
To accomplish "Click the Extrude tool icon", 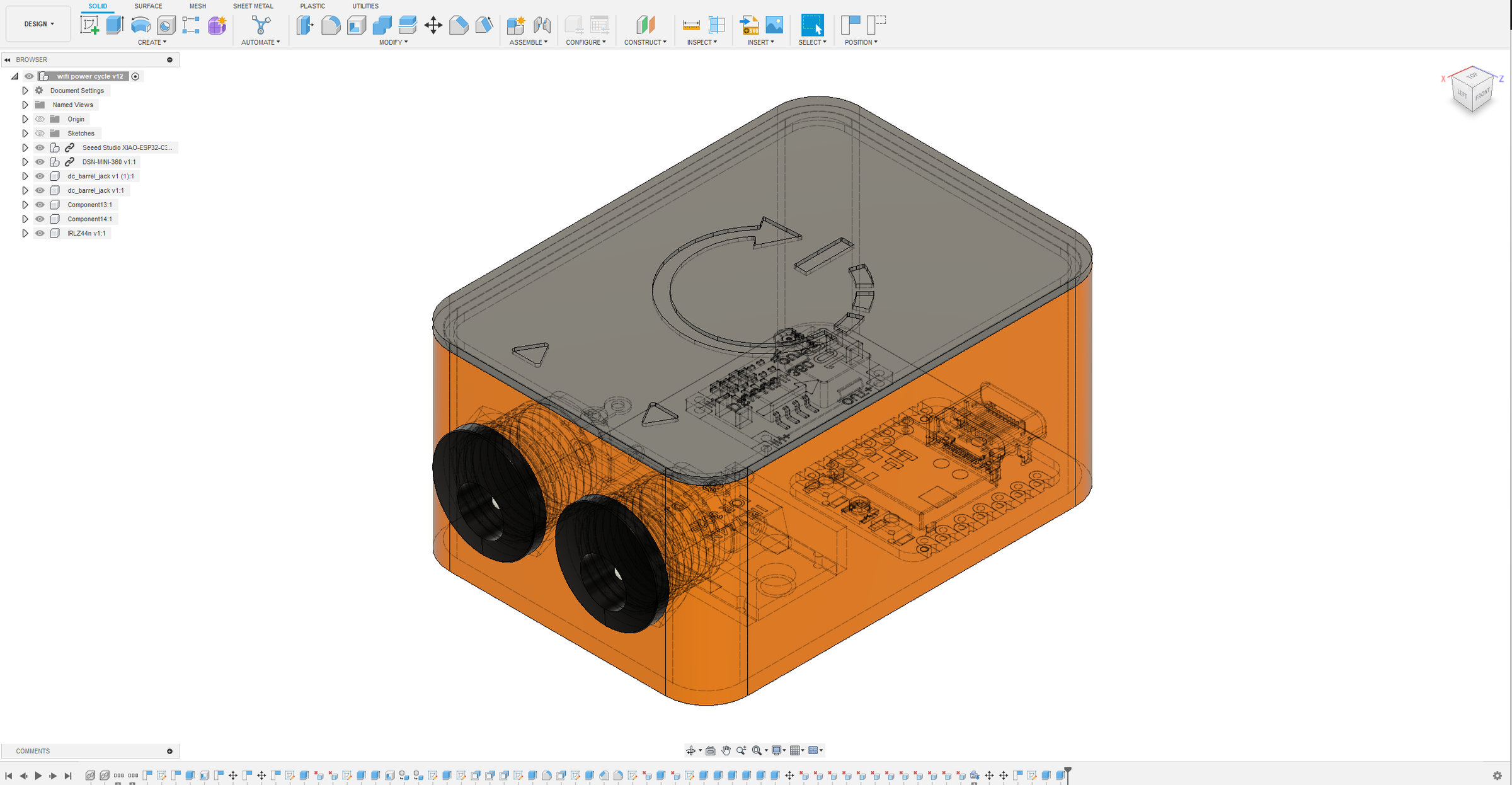I will (115, 25).
